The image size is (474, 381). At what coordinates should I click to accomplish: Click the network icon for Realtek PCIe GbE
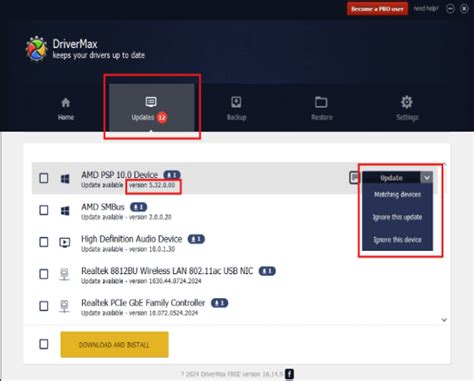click(x=64, y=306)
